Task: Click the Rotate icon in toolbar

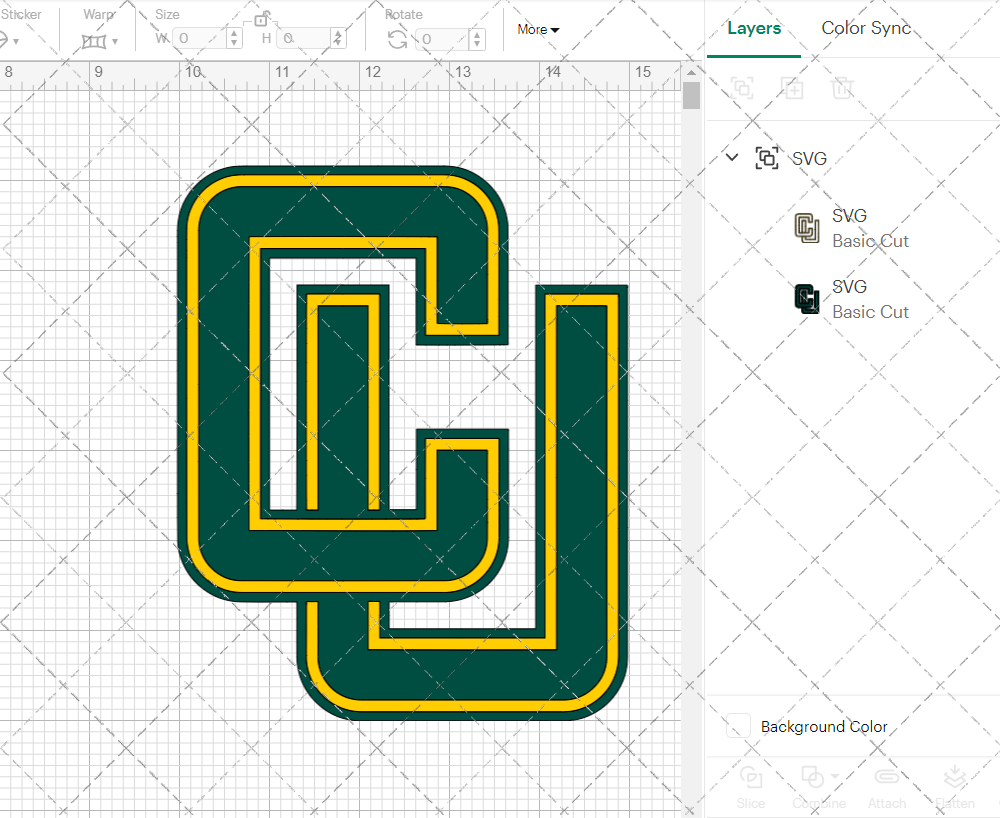Action: [x=397, y=39]
